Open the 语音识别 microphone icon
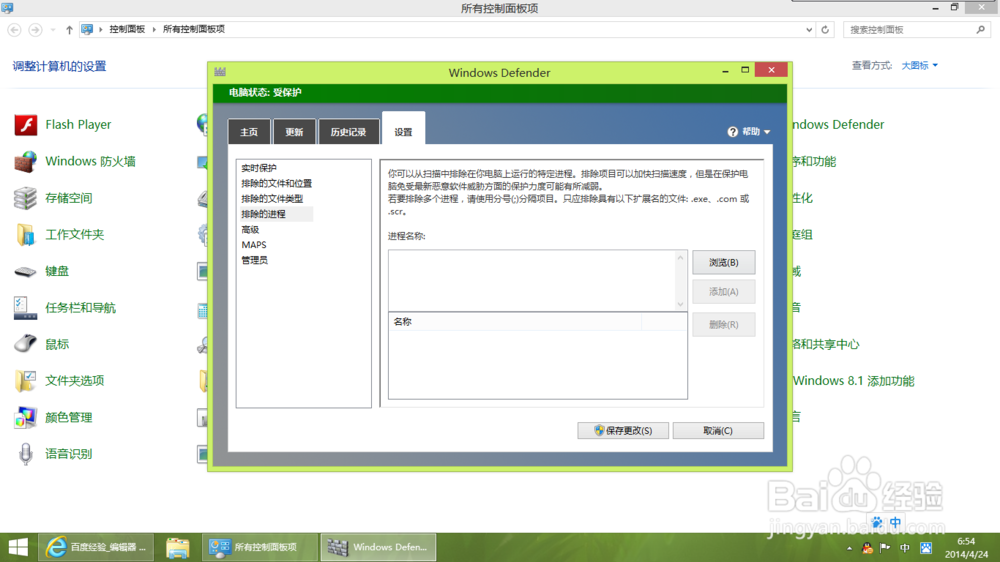The height and width of the screenshot is (562, 1000). point(26,454)
